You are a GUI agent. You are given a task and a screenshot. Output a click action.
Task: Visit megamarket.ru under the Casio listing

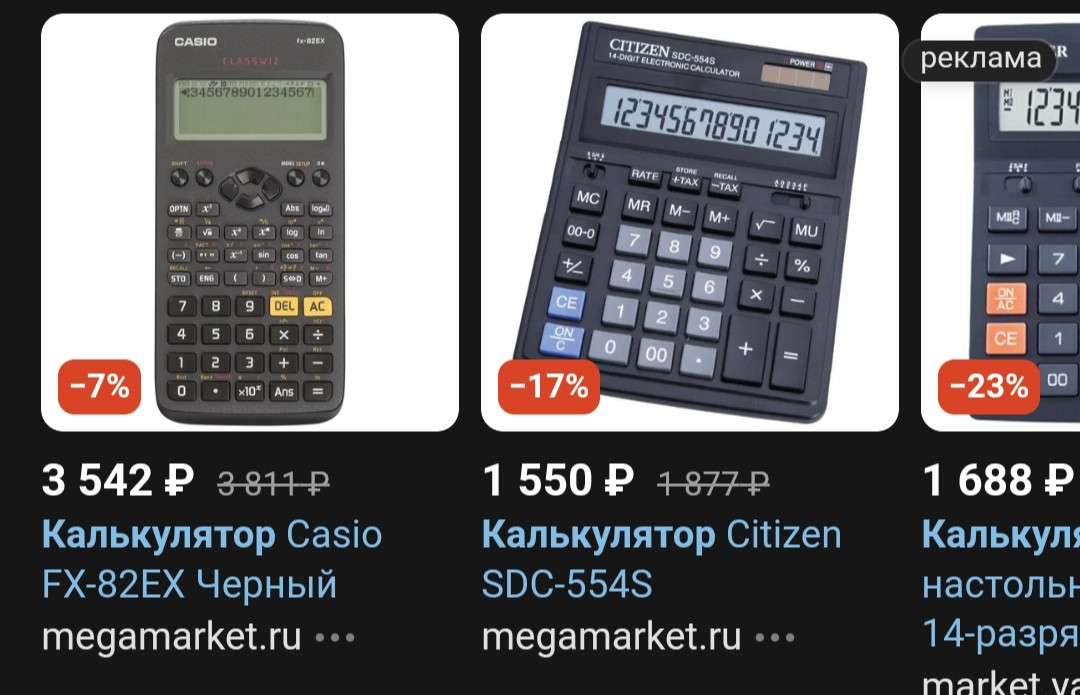(172, 637)
